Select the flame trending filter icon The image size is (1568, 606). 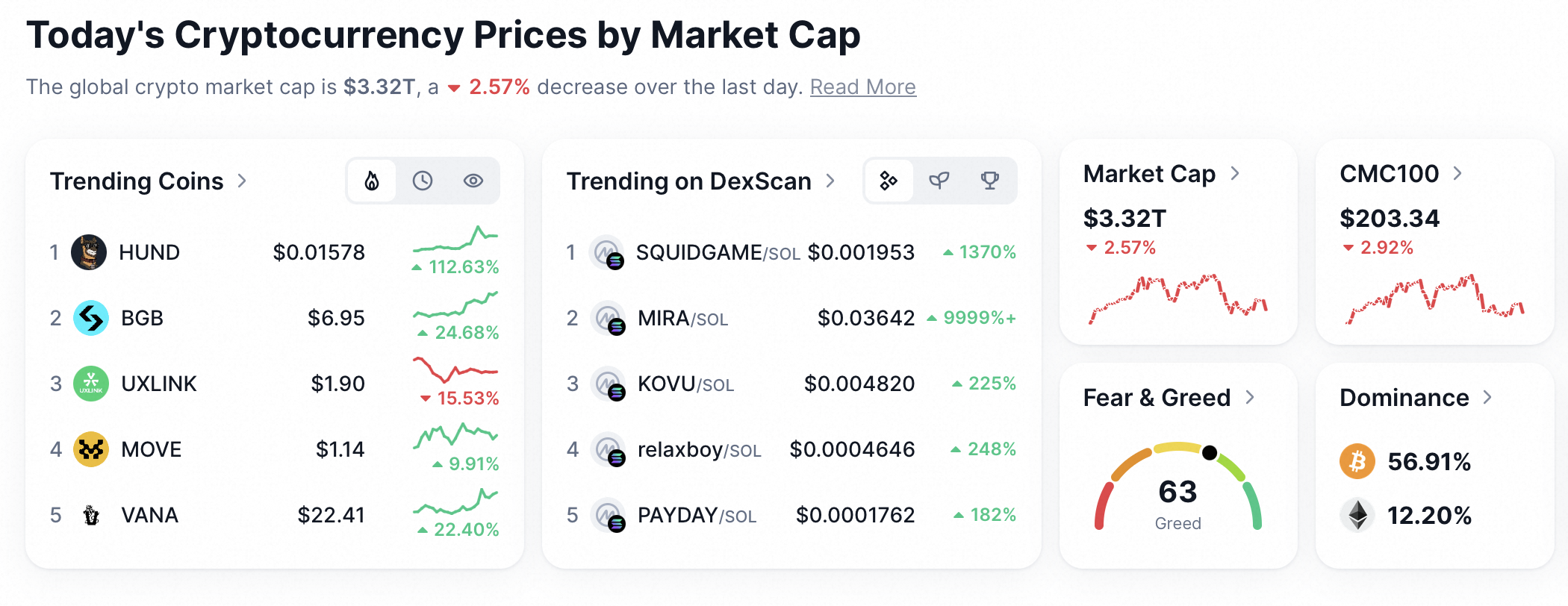(372, 181)
